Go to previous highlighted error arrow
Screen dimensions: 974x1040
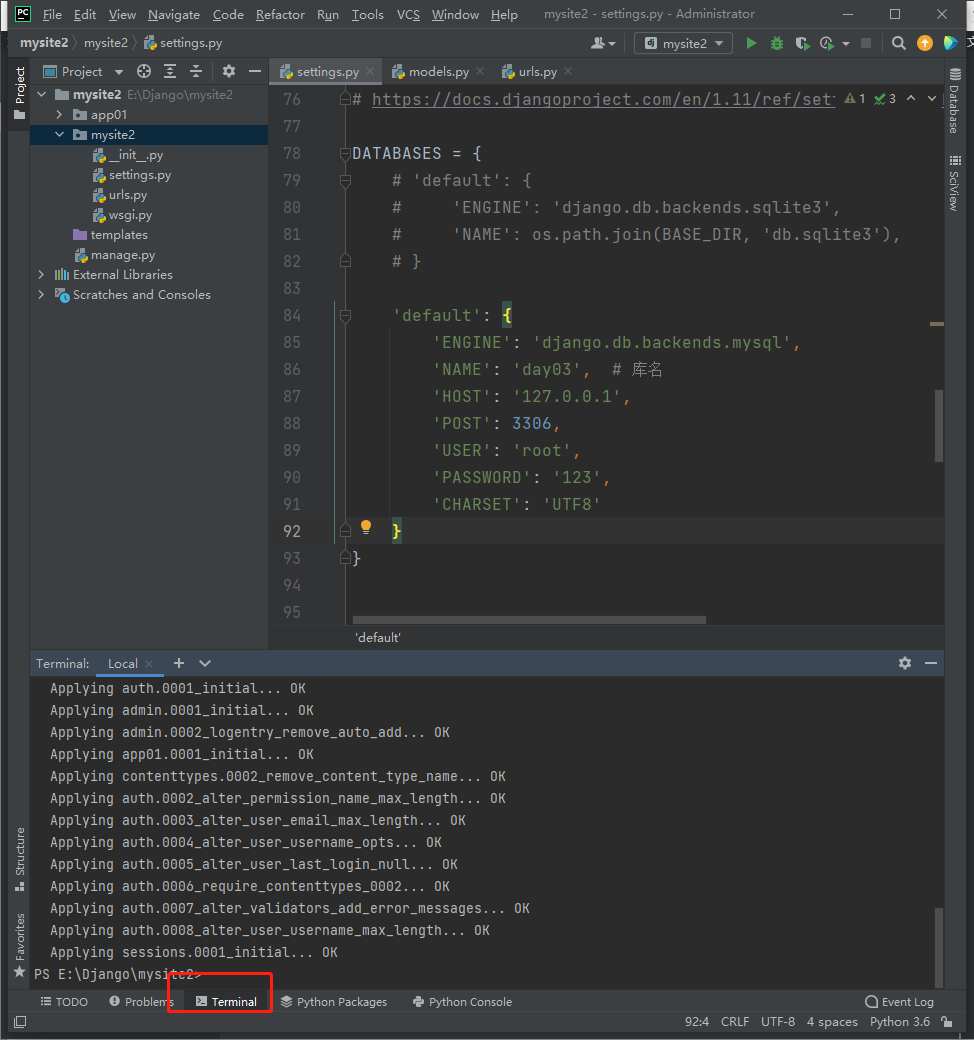[911, 98]
